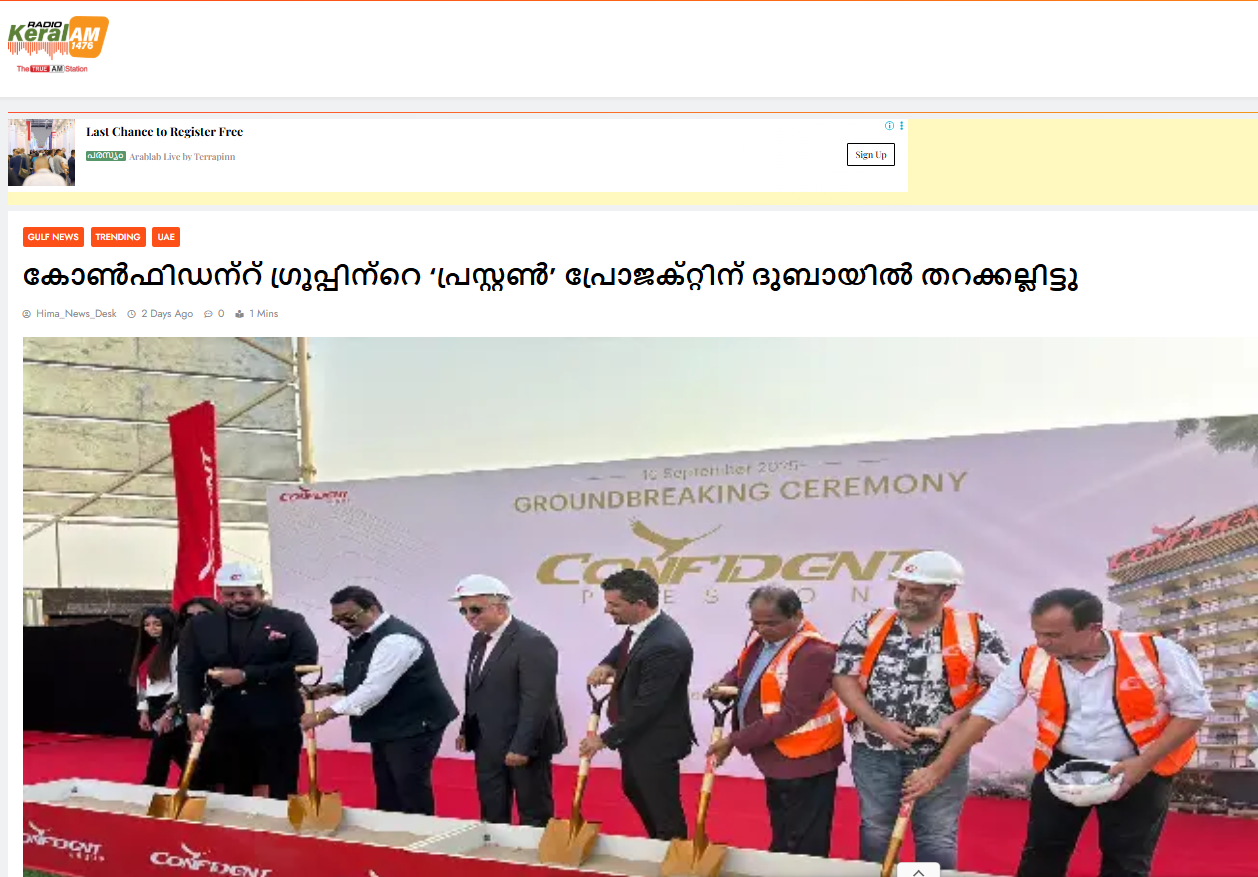The height and width of the screenshot is (877, 1258).
Task: Open the groundbreaking ceremony article photo
Action: click(x=640, y=607)
